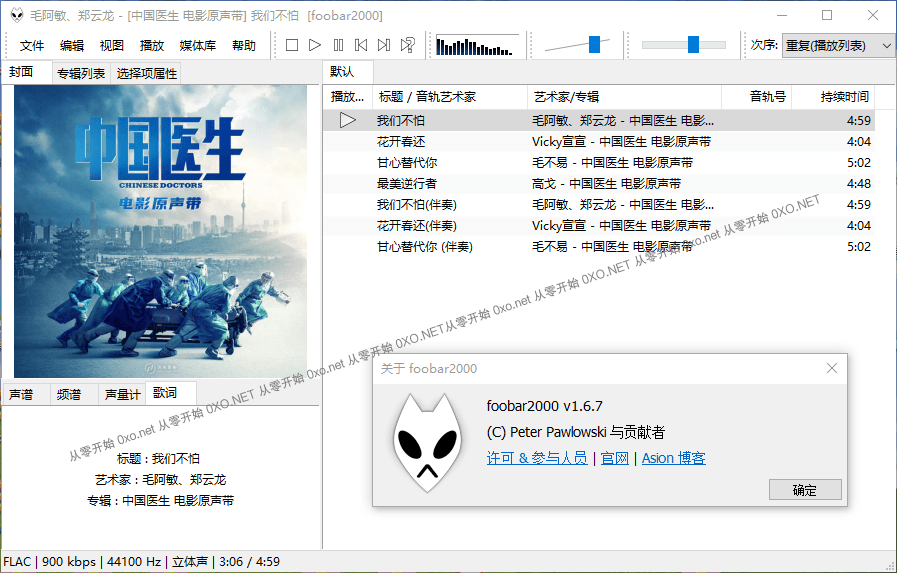
Task: Click the random playback button
Action: pyautogui.click(x=407, y=45)
